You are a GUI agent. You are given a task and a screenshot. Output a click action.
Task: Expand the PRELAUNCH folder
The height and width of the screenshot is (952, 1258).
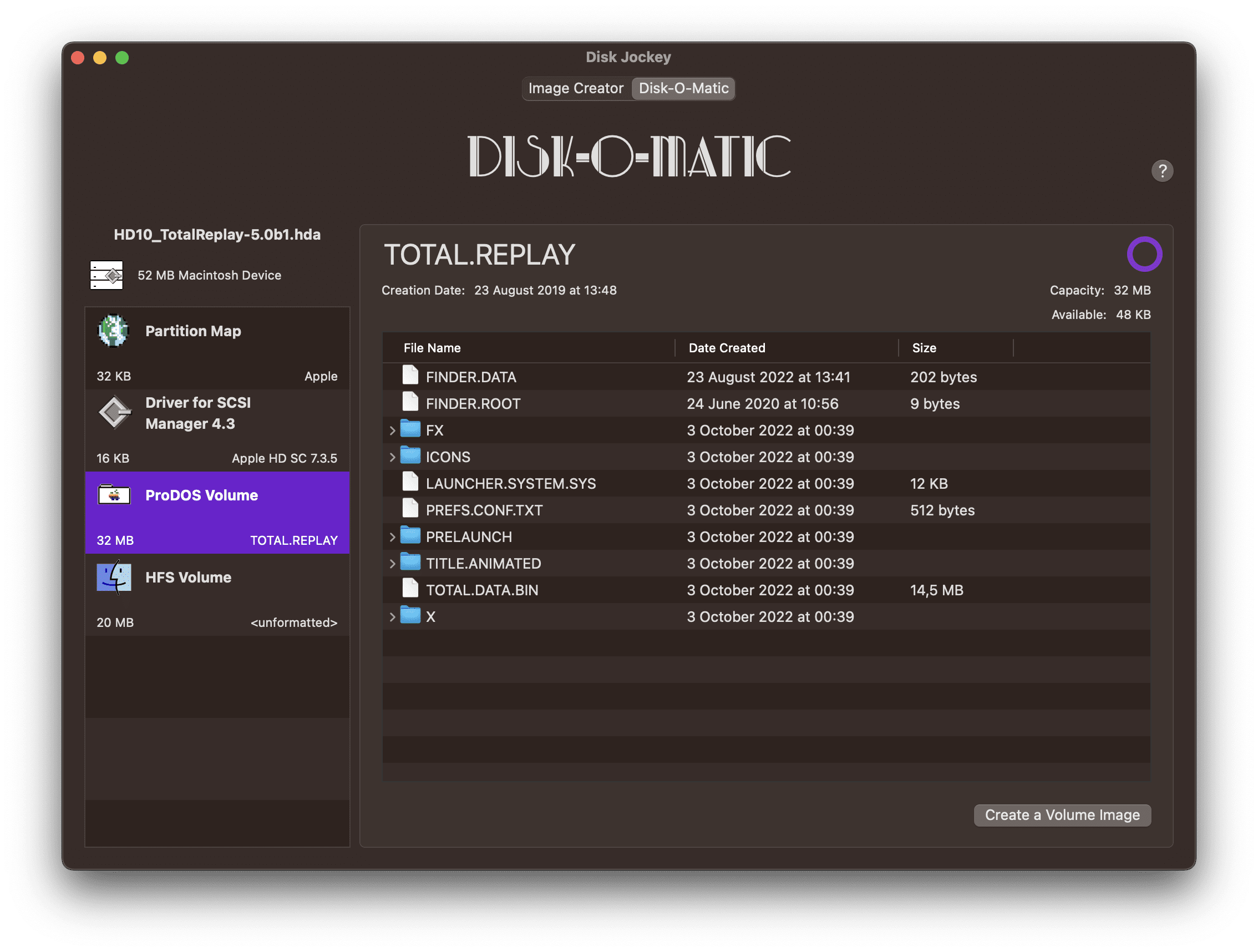pos(392,537)
